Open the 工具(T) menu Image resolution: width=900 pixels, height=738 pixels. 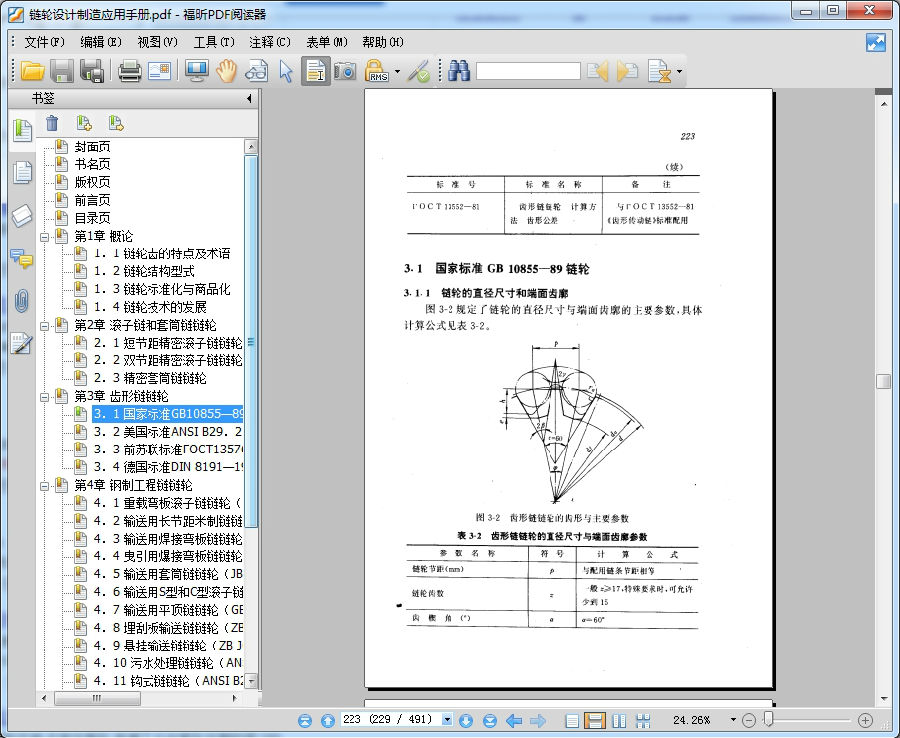click(214, 42)
